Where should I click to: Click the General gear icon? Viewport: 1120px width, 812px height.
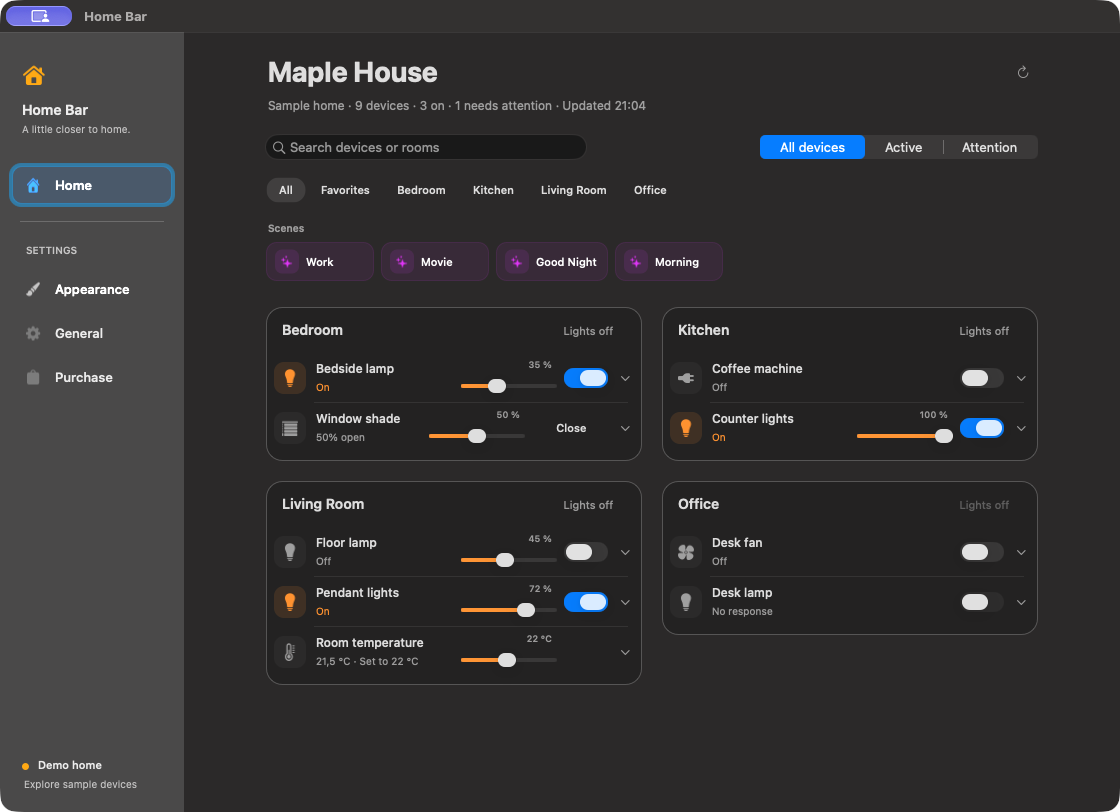click(x=33, y=334)
